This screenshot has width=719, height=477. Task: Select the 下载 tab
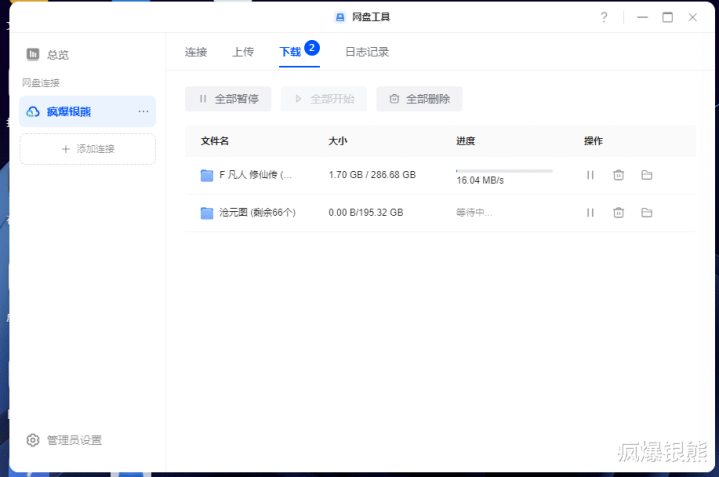pos(290,52)
